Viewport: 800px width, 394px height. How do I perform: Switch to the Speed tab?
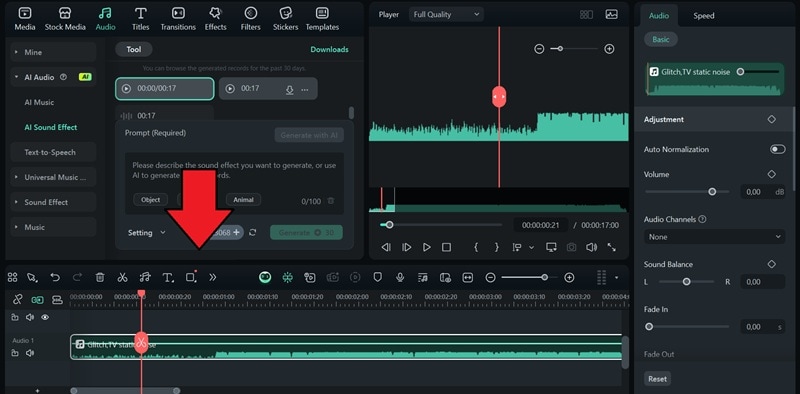click(x=704, y=16)
